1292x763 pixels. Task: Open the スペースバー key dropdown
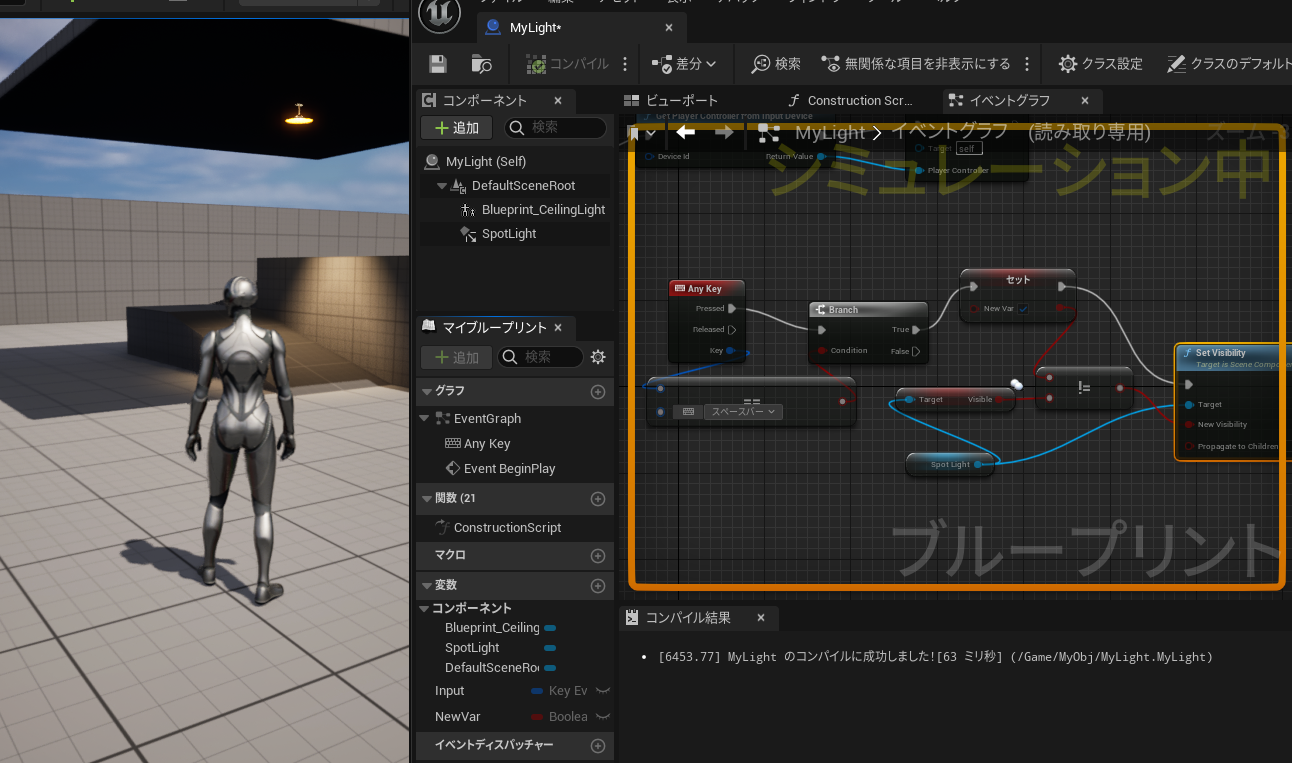click(x=743, y=411)
